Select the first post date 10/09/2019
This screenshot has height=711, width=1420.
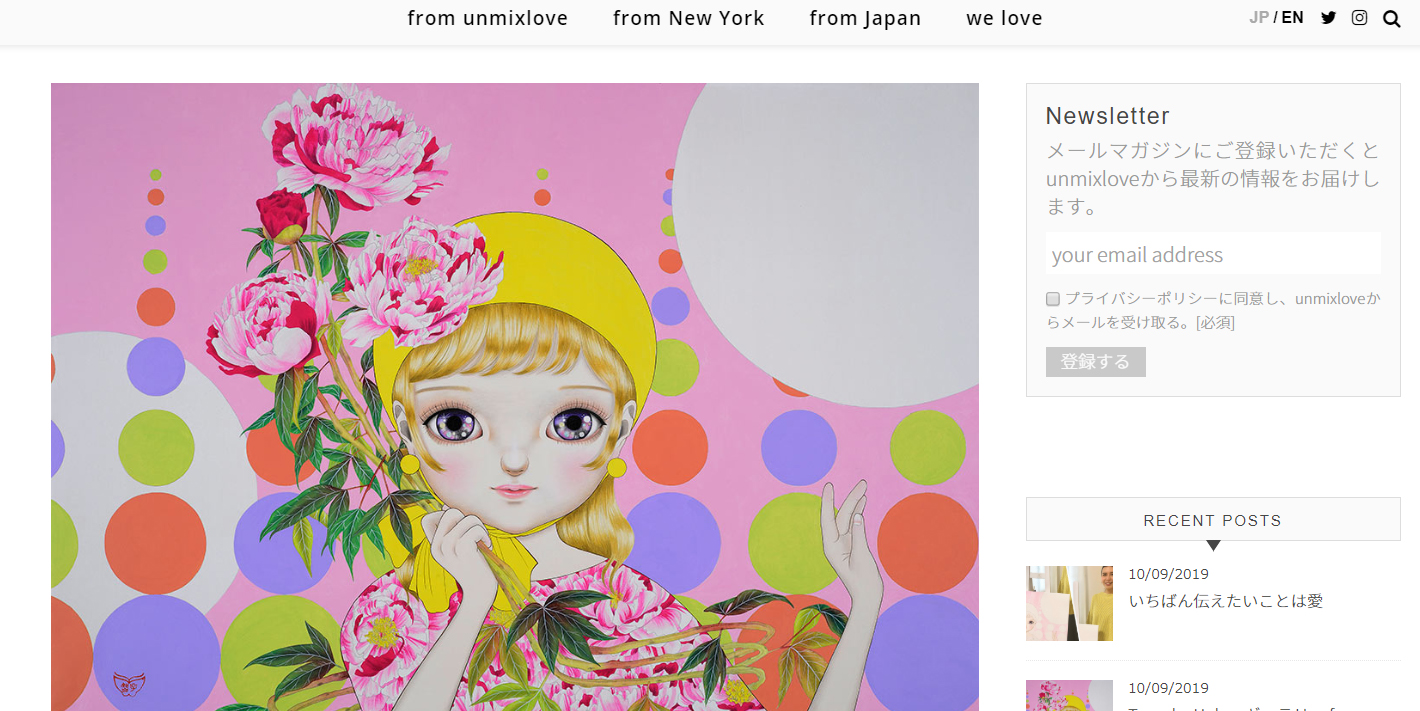(x=1168, y=574)
